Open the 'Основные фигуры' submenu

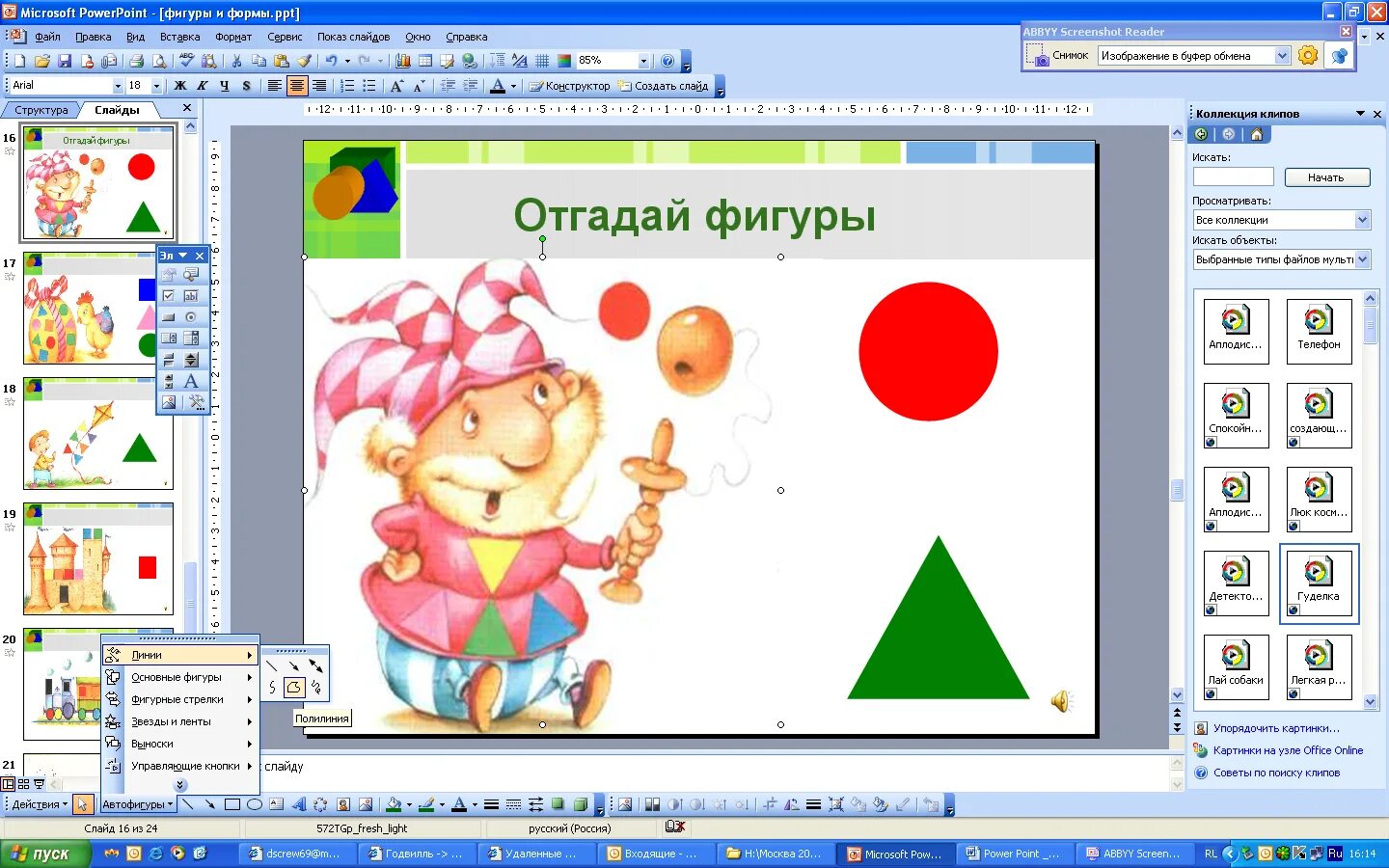click(180, 677)
